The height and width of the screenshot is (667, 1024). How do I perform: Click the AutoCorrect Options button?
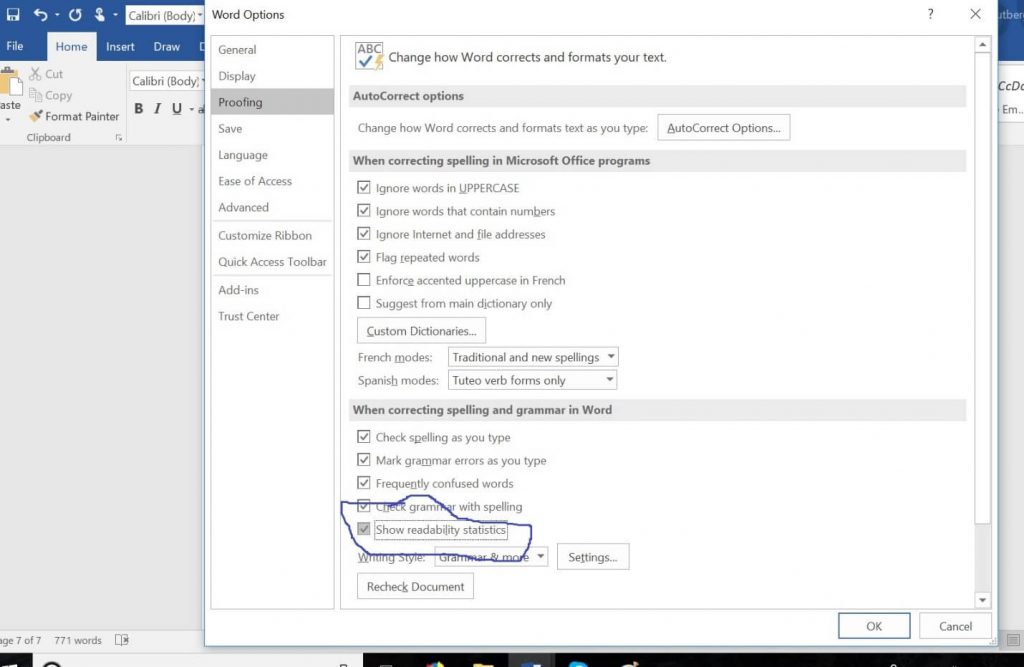coord(724,128)
